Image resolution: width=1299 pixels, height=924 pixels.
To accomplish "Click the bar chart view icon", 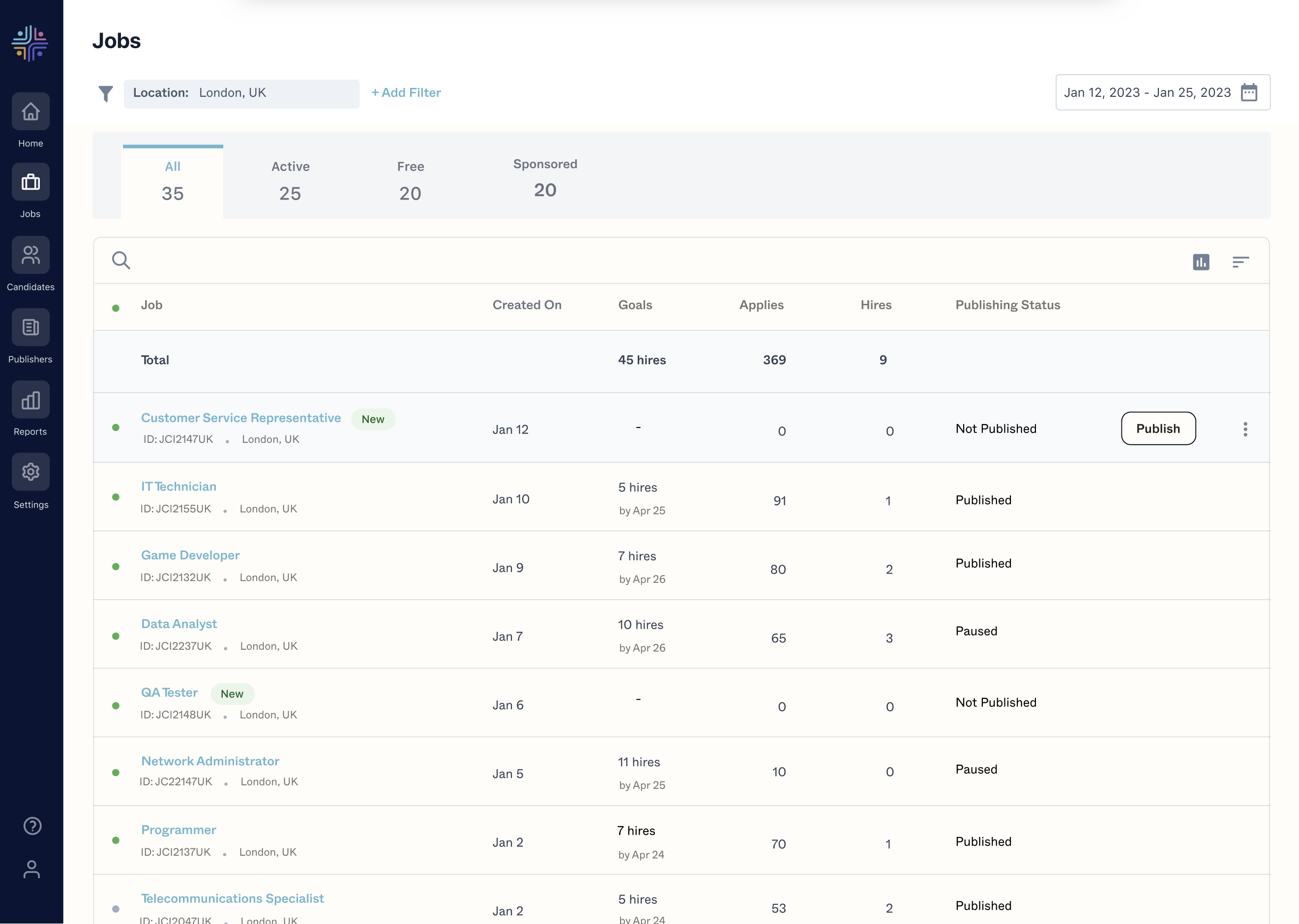I will click(1201, 262).
